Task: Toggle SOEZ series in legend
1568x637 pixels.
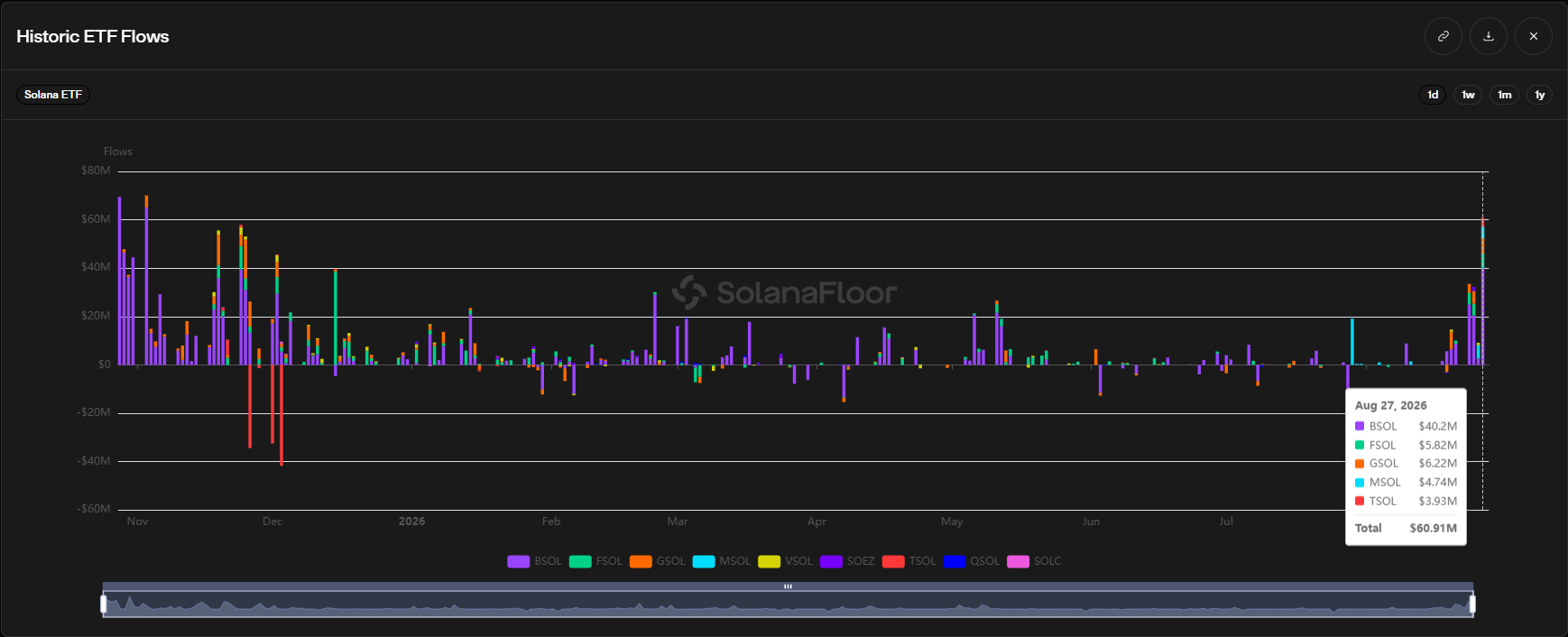Action: (848, 561)
